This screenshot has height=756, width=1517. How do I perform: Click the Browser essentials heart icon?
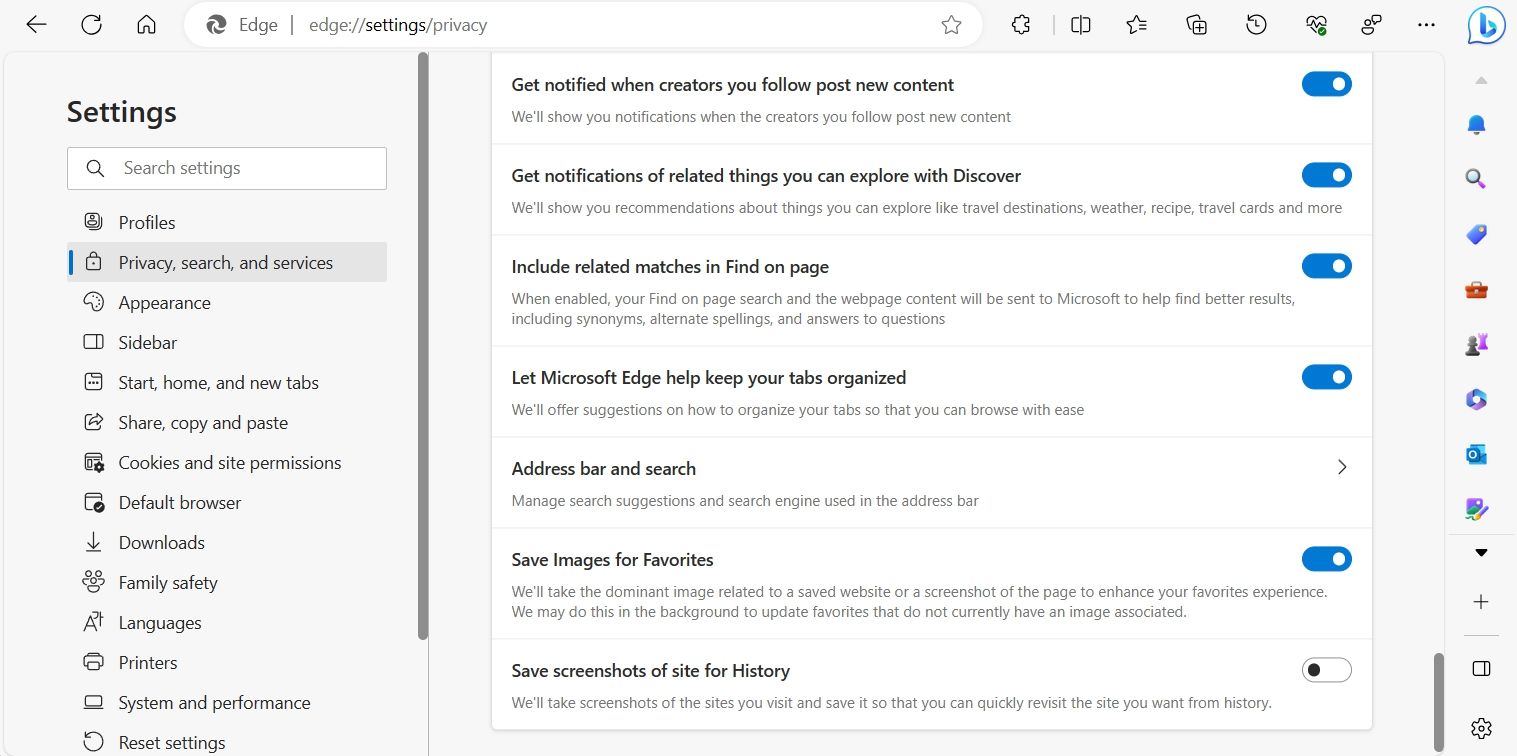[x=1316, y=25]
